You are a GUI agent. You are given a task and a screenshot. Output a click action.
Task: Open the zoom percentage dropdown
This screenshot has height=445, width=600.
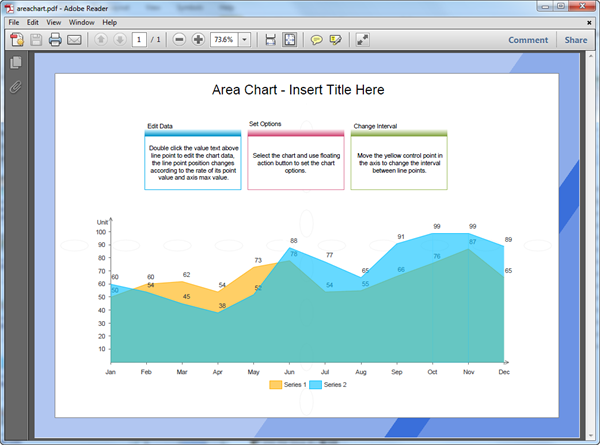click(244, 40)
